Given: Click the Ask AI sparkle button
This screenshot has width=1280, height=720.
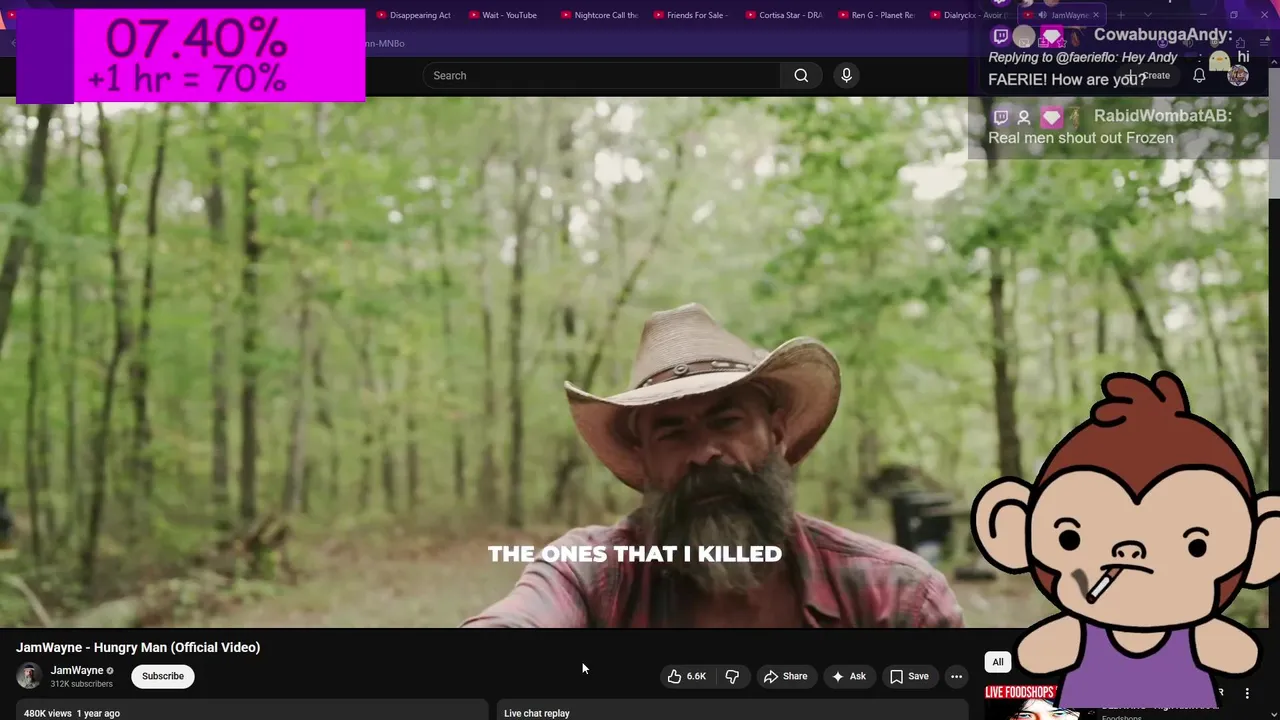Looking at the screenshot, I should pos(849,676).
